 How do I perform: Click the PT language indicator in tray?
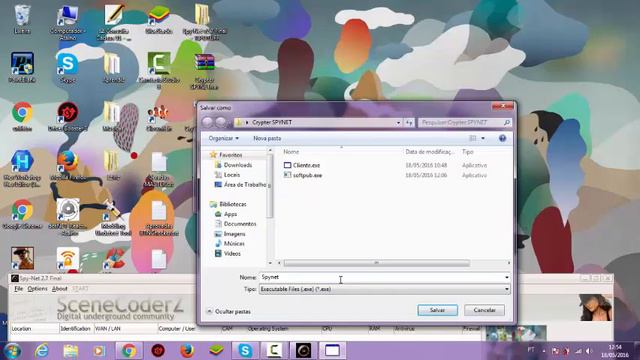point(531,350)
